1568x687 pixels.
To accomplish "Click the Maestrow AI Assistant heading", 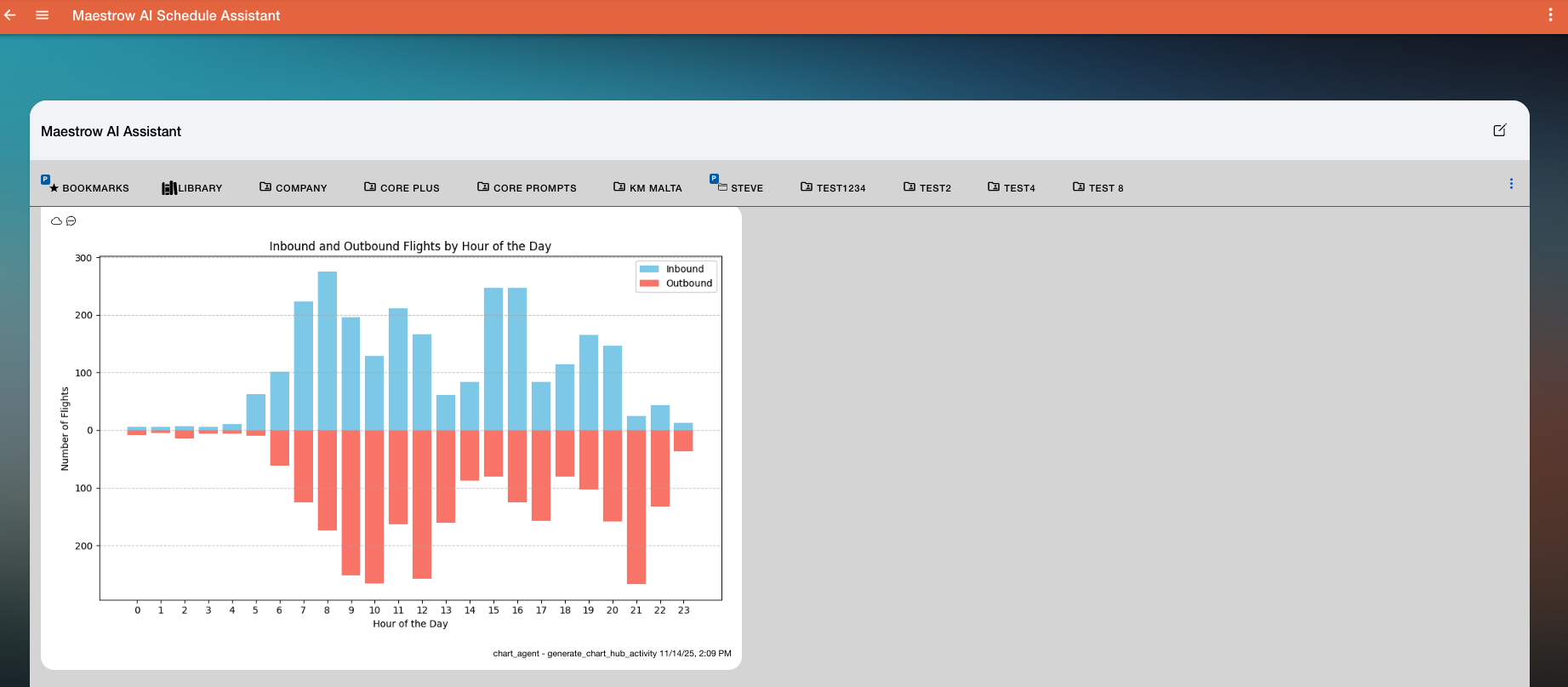I will 111,131.
